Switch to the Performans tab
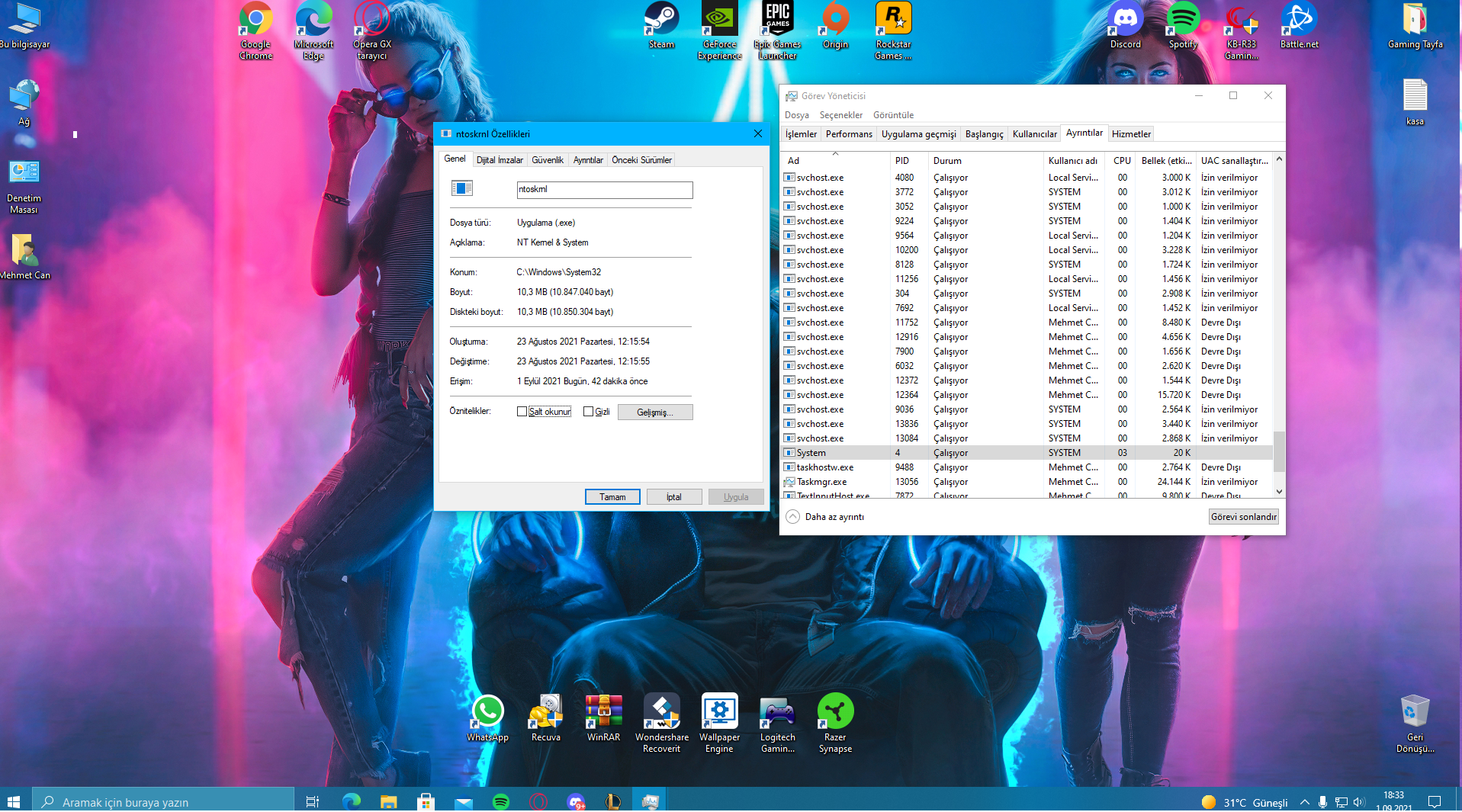The height and width of the screenshot is (812, 1462). click(848, 134)
